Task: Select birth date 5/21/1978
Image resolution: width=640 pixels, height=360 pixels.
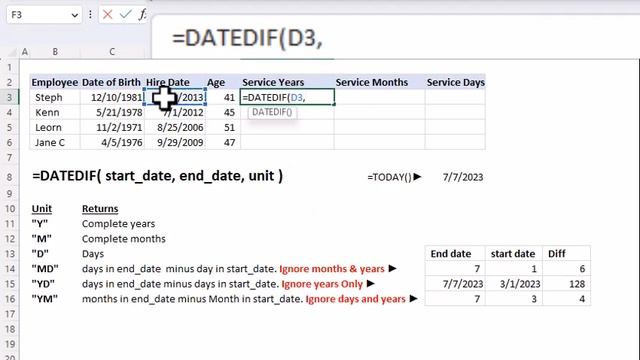Action: click(112, 112)
